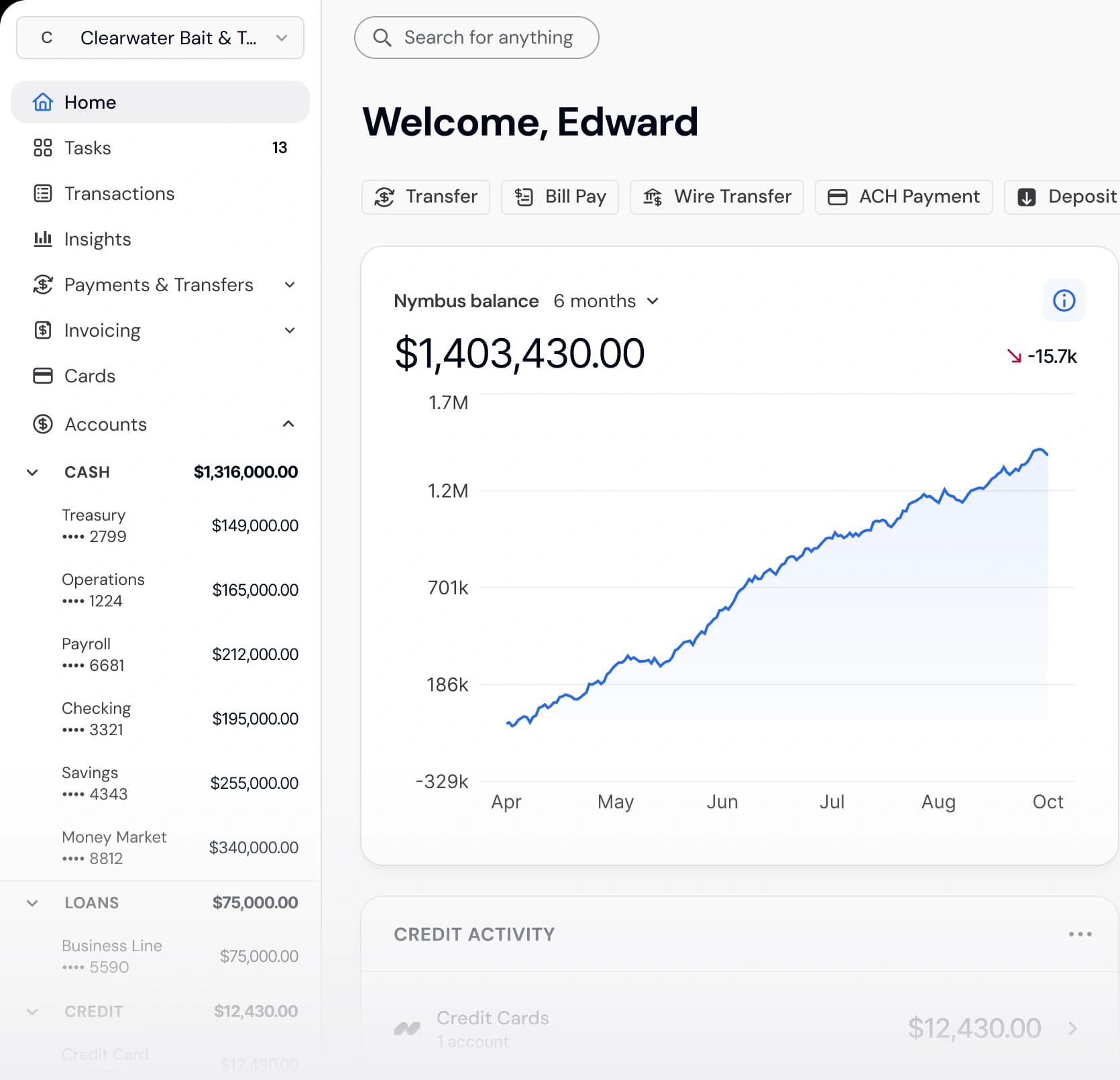Open Credit Activity three-dot options
This screenshot has height=1080, width=1120.
(x=1080, y=934)
